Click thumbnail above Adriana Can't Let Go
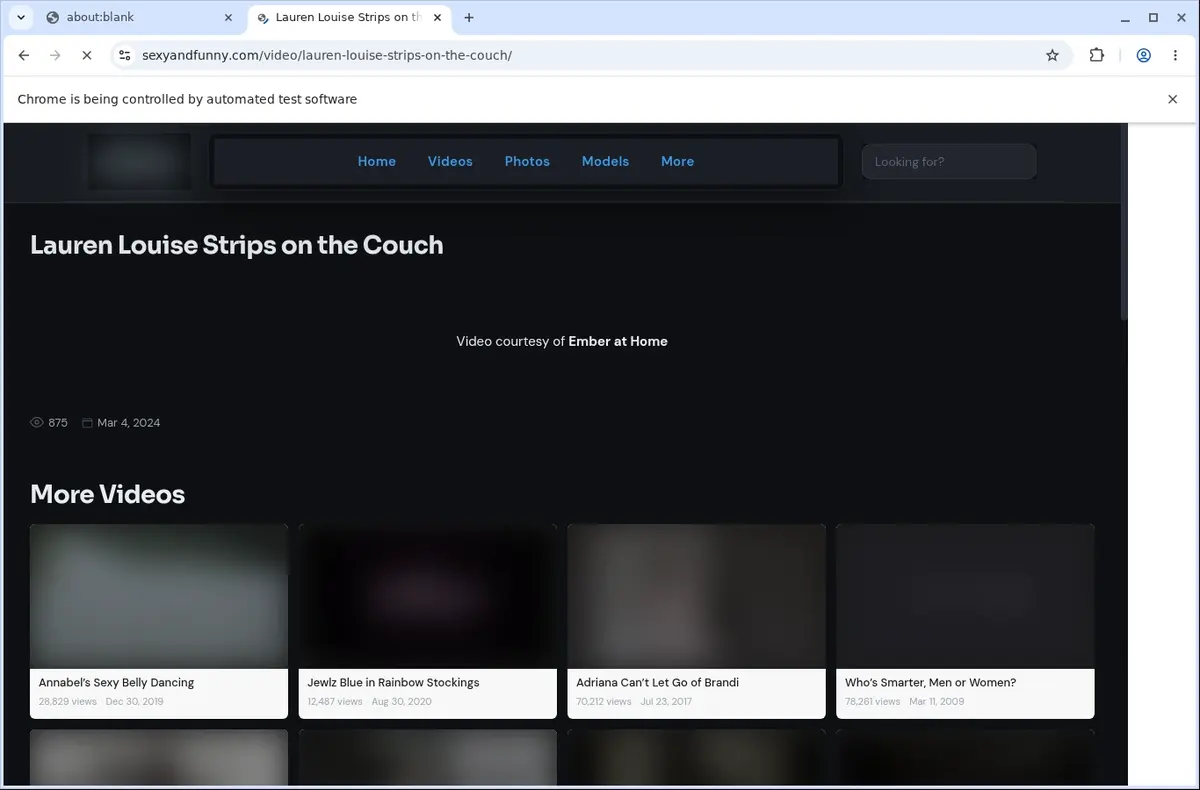Image resolution: width=1200 pixels, height=790 pixels. point(697,597)
